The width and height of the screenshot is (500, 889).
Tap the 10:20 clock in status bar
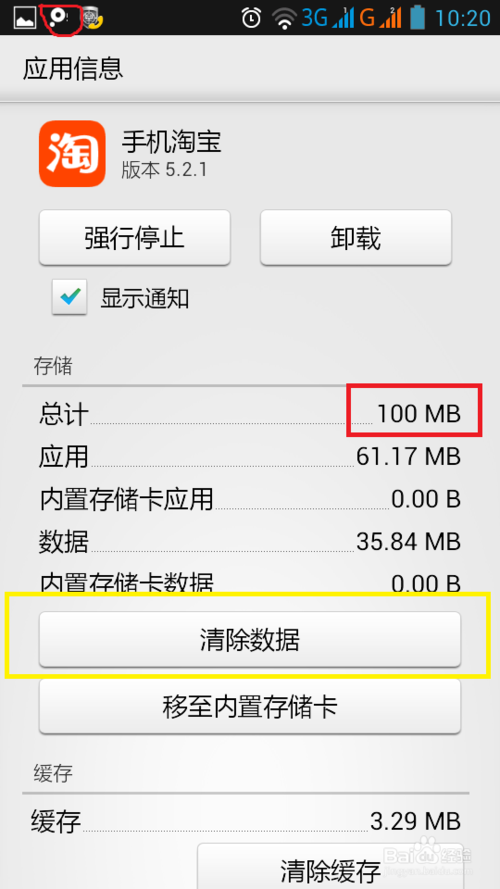click(462, 18)
